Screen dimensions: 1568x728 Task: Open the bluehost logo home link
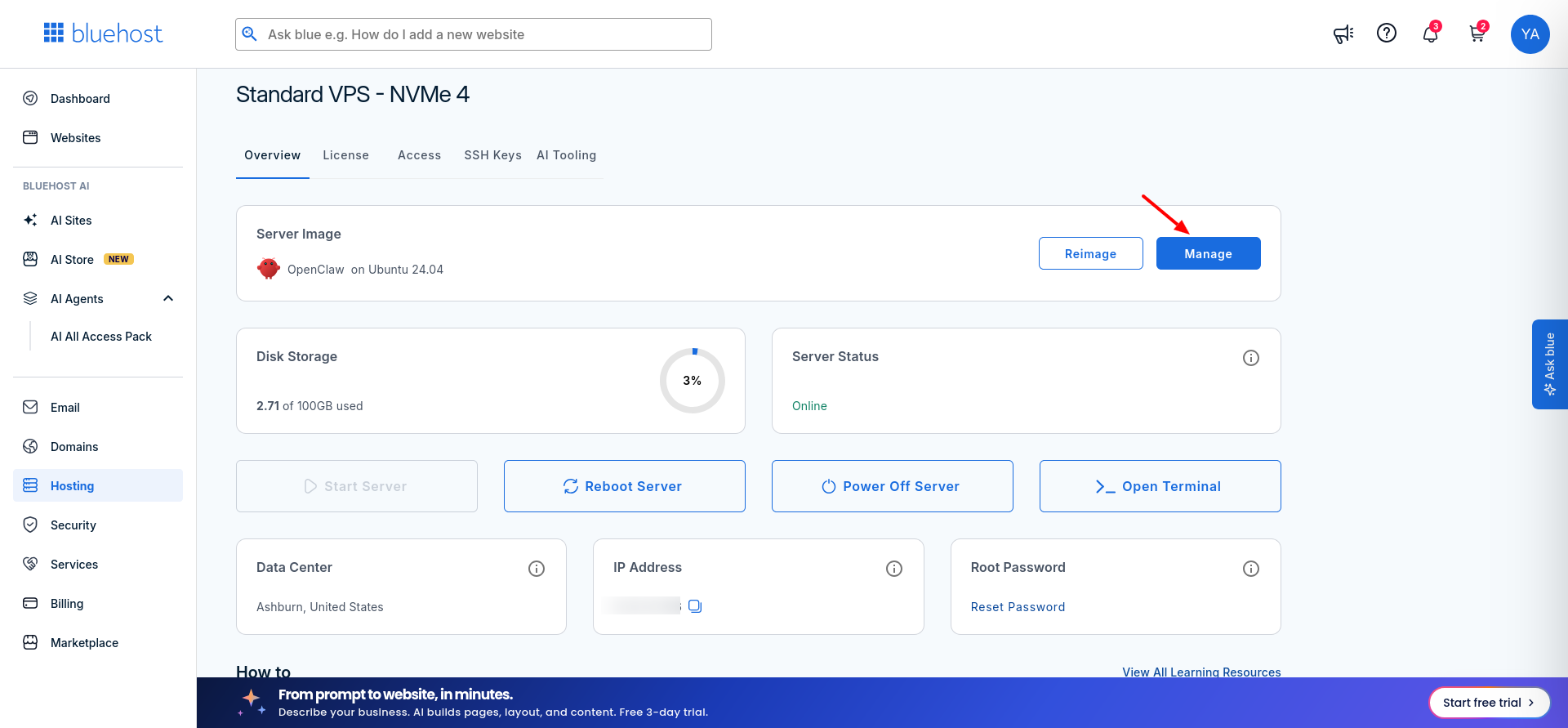(x=103, y=33)
